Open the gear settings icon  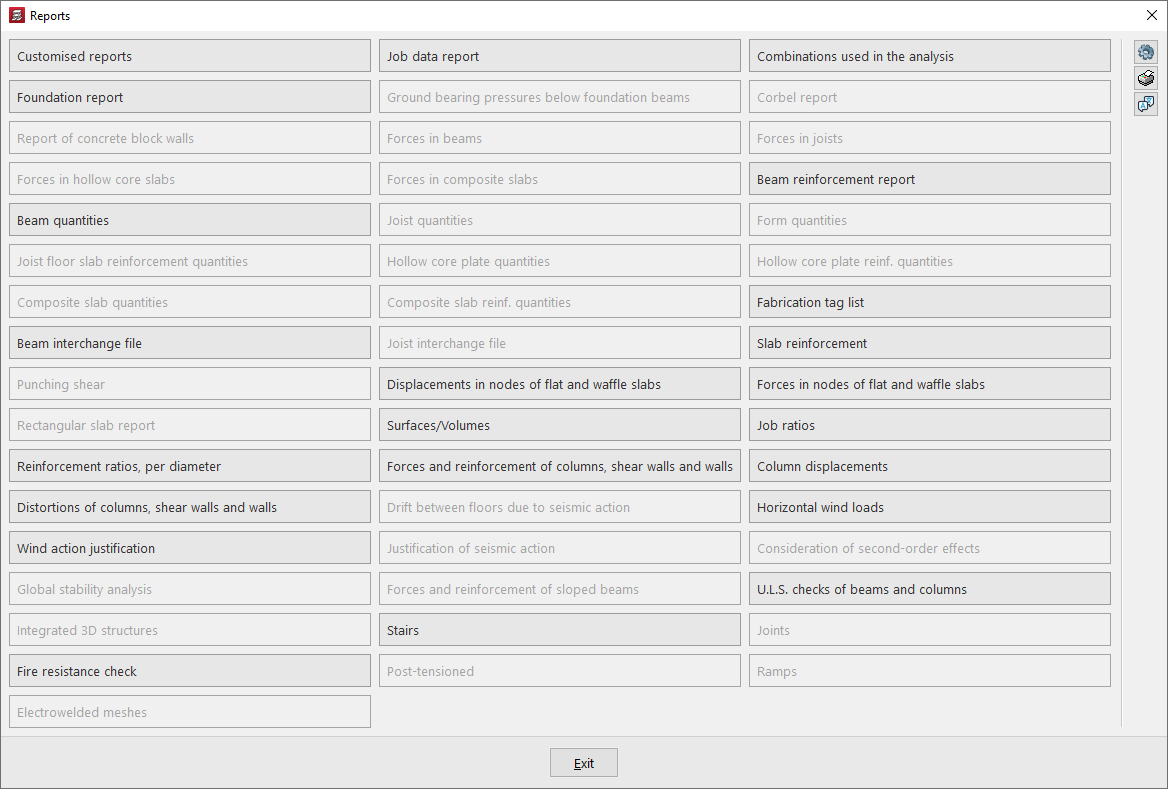click(x=1146, y=53)
